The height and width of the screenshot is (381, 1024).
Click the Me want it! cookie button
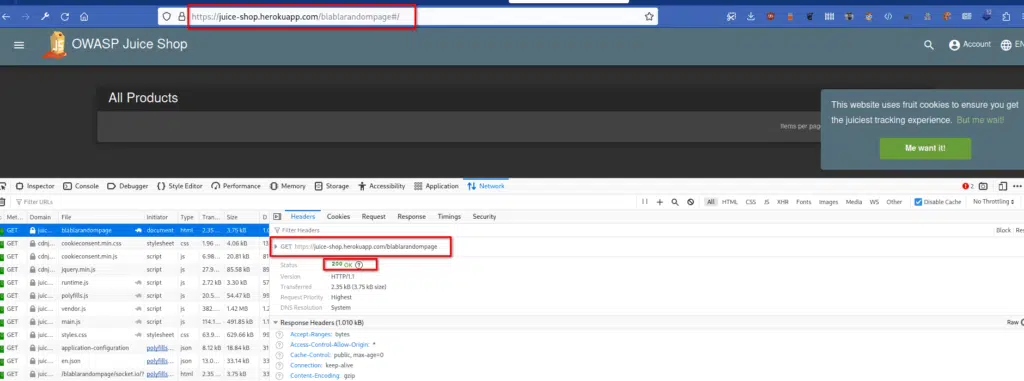tap(925, 148)
